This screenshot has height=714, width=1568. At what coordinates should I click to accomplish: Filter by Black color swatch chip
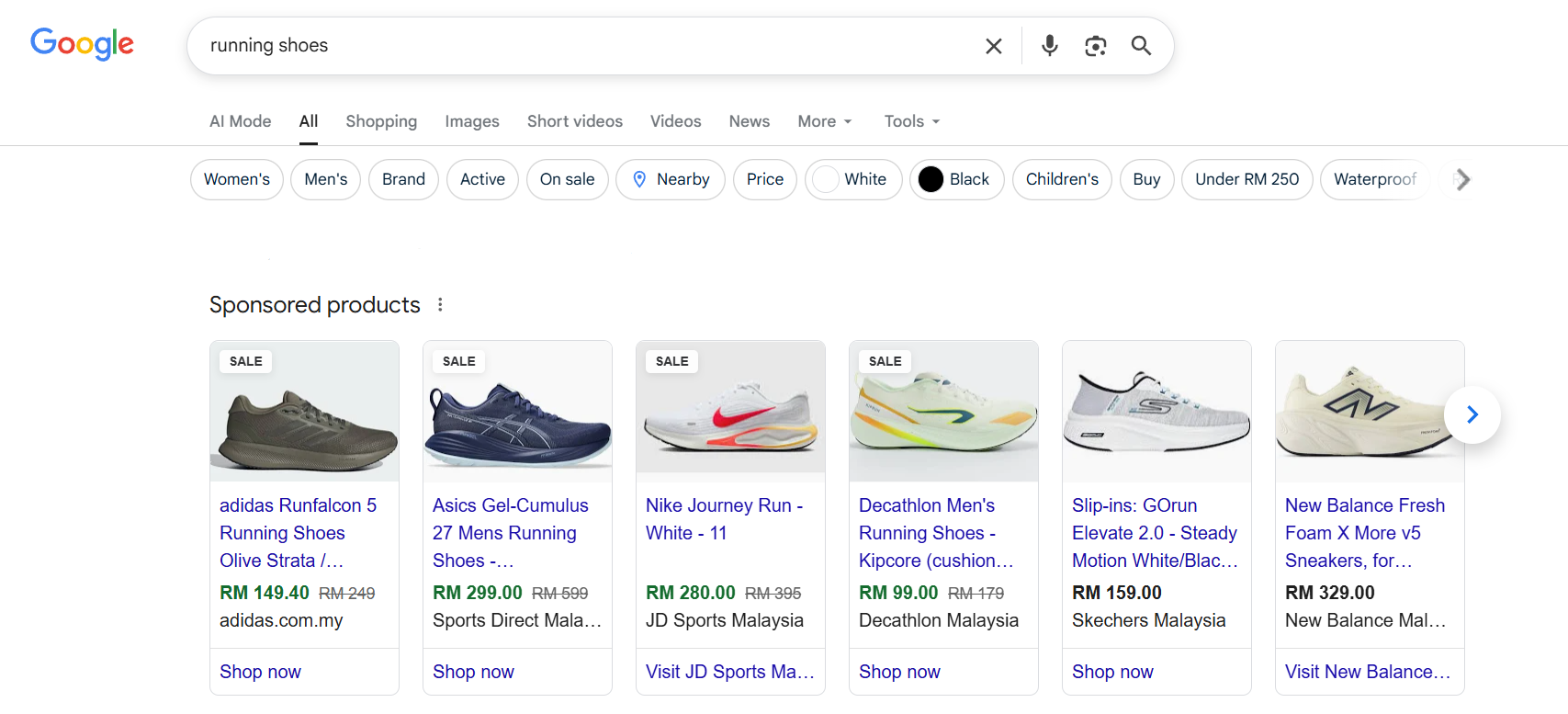pyautogui.click(x=956, y=179)
